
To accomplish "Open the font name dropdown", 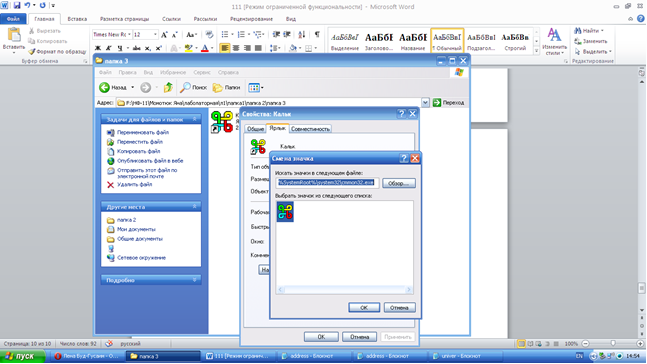I will tap(129, 35).
